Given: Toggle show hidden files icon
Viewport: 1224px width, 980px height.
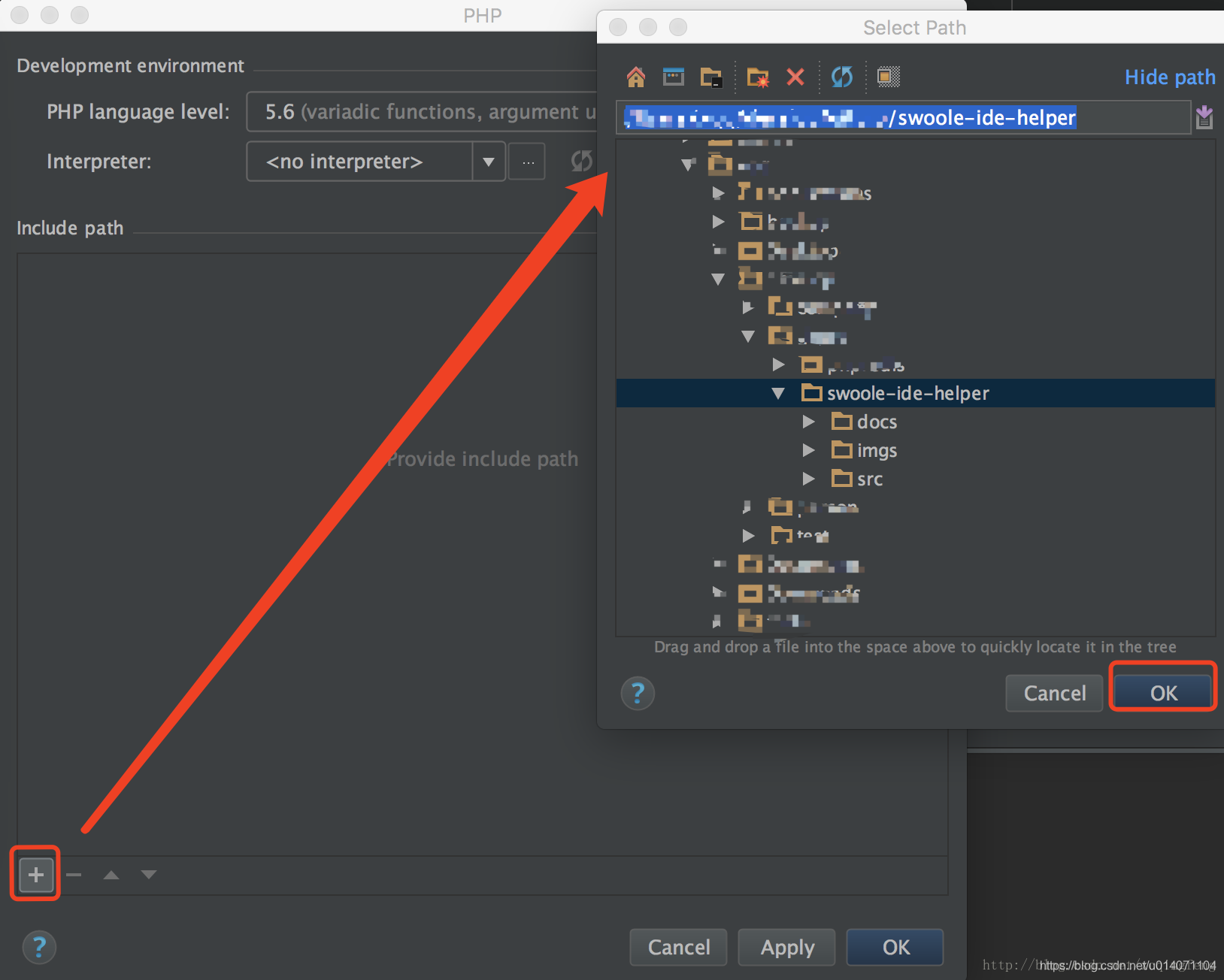Looking at the screenshot, I should (887, 77).
